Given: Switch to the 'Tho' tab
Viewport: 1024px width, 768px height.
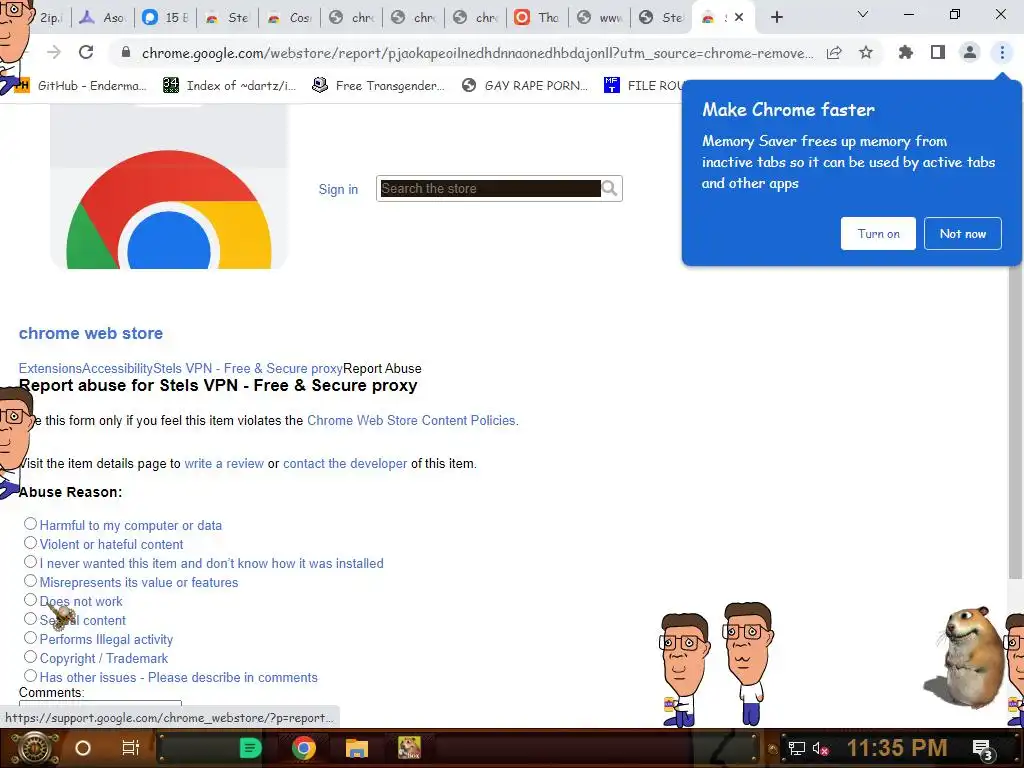Looking at the screenshot, I should click(538, 18).
